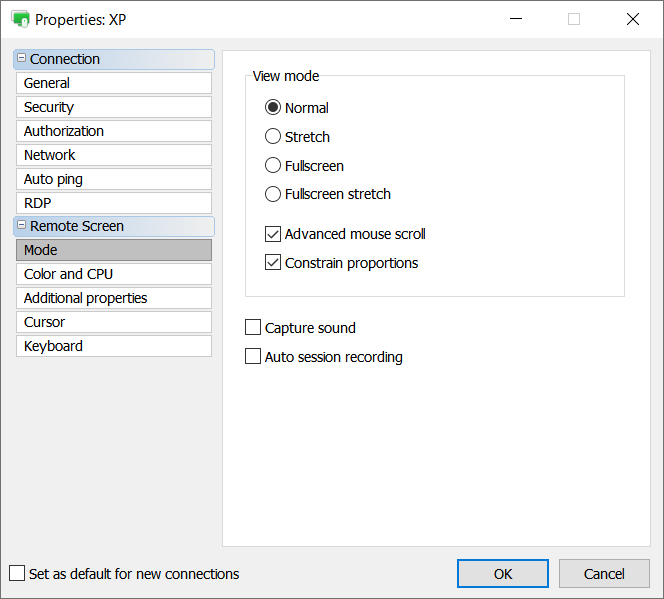664x599 pixels.
Task: Open the Network settings page
Action: tap(113, 155)
